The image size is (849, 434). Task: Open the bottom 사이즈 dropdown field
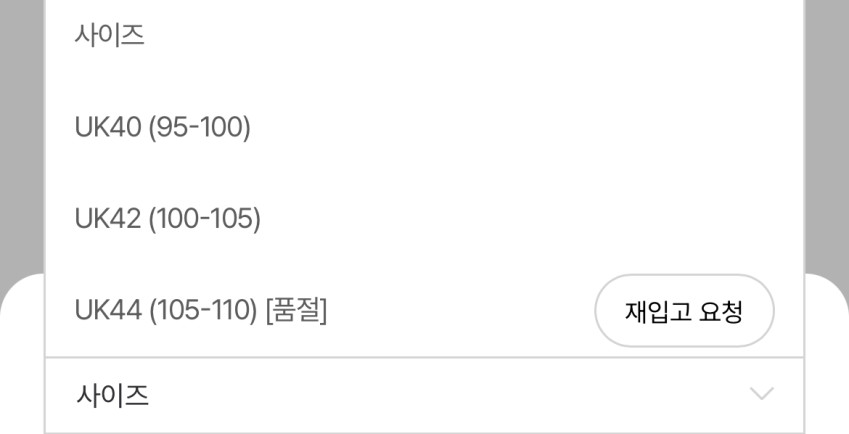click(x=424, y=395)
